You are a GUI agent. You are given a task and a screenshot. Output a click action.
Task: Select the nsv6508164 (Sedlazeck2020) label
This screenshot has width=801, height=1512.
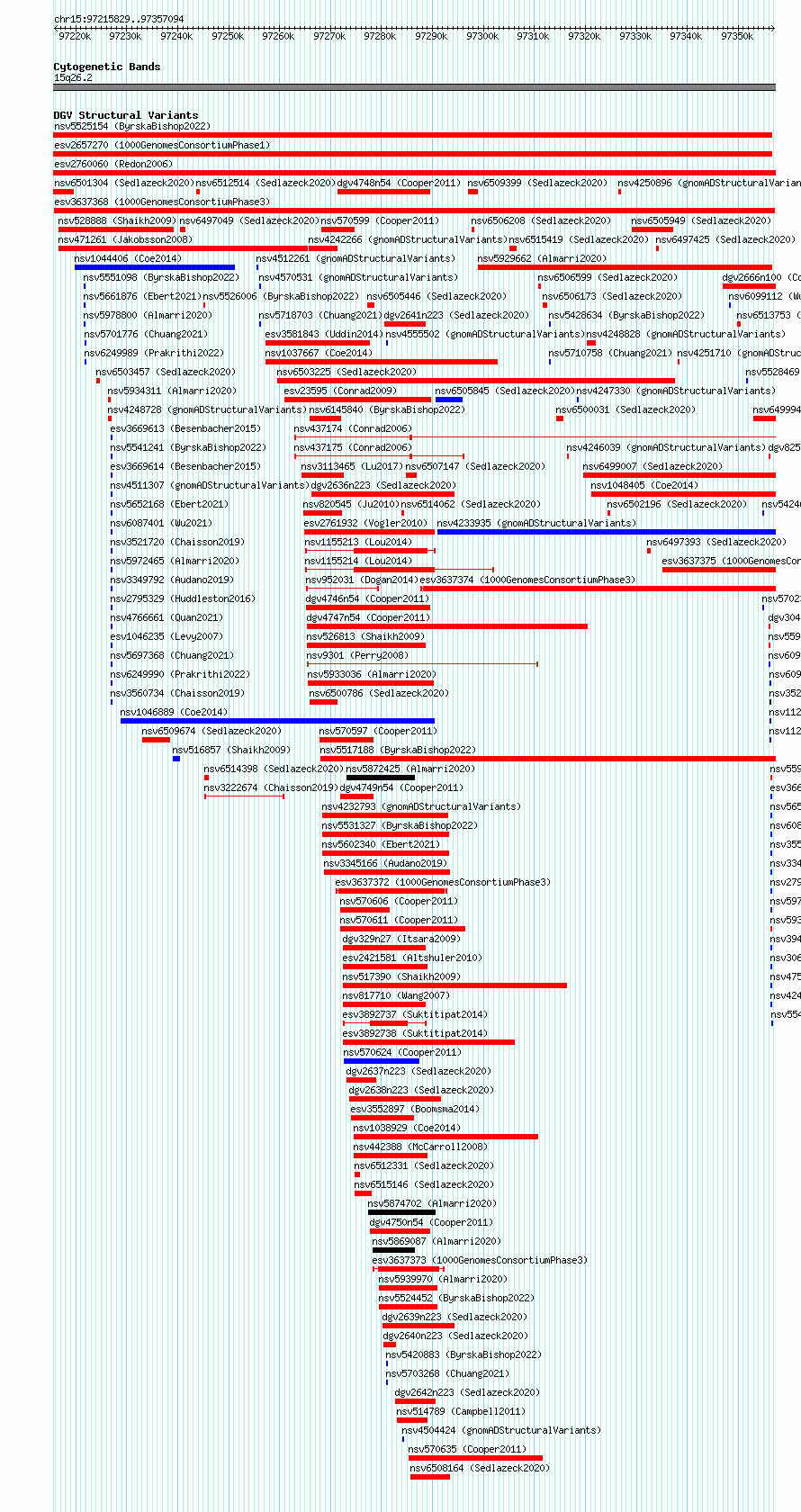point(480,1468)
